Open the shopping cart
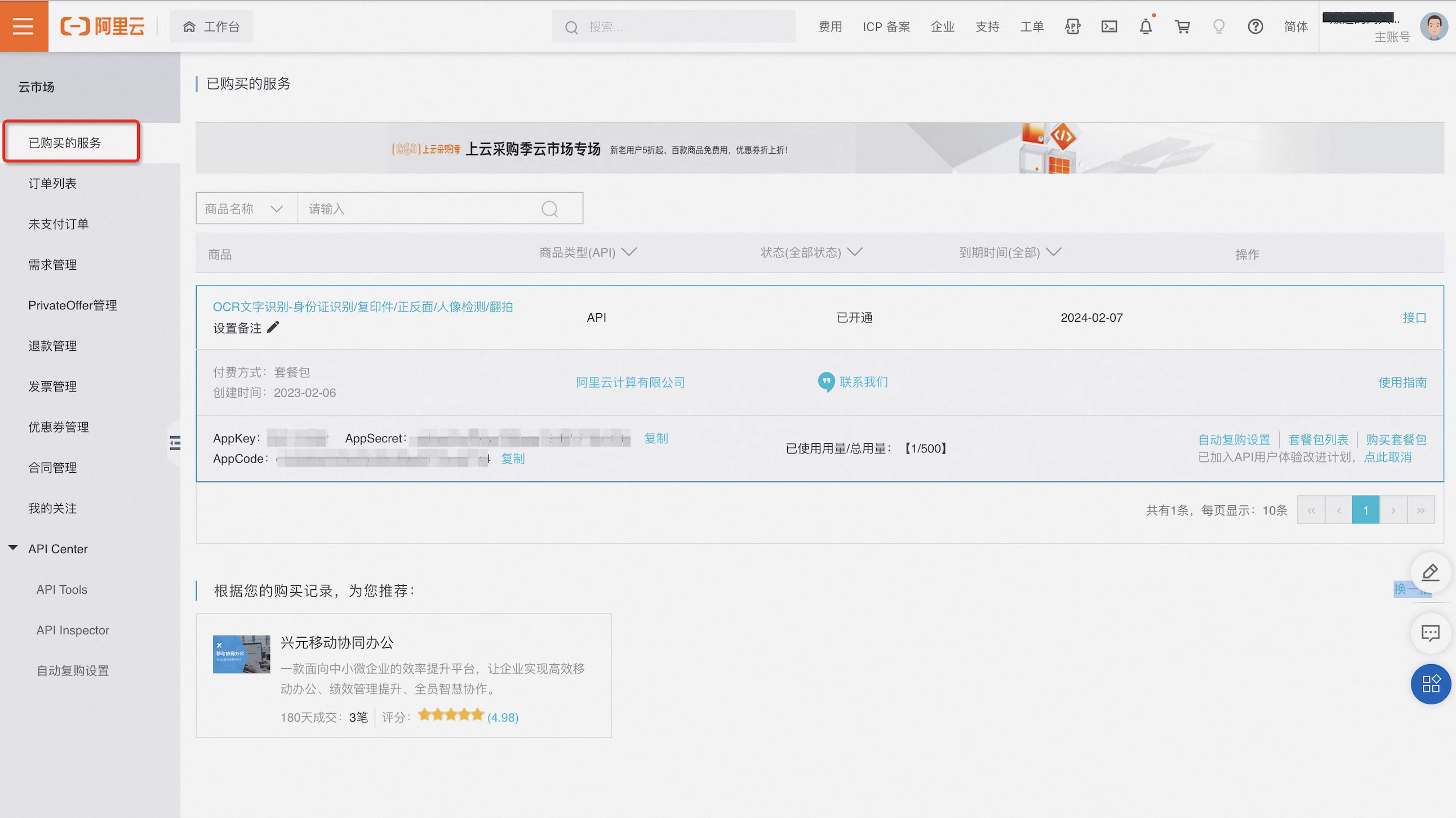Image resolution: width=1456 pixels, height=818 pixels. pyautogui.click(x=1182, y=26)
